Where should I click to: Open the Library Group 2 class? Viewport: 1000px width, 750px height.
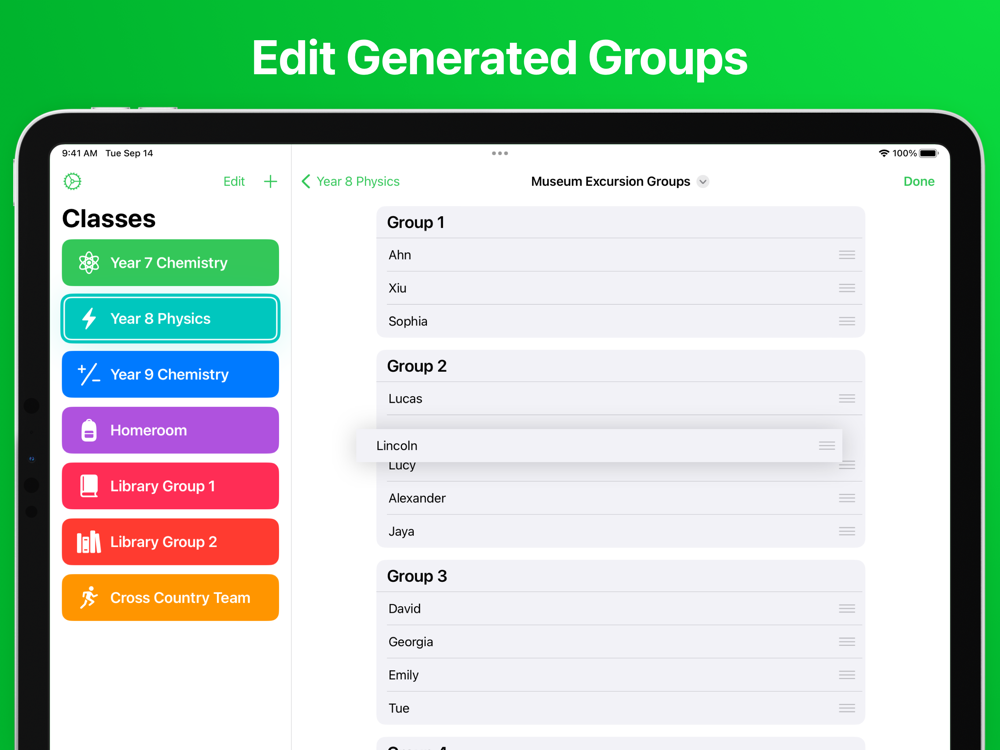pyautogui.click(x=170, y=542)
